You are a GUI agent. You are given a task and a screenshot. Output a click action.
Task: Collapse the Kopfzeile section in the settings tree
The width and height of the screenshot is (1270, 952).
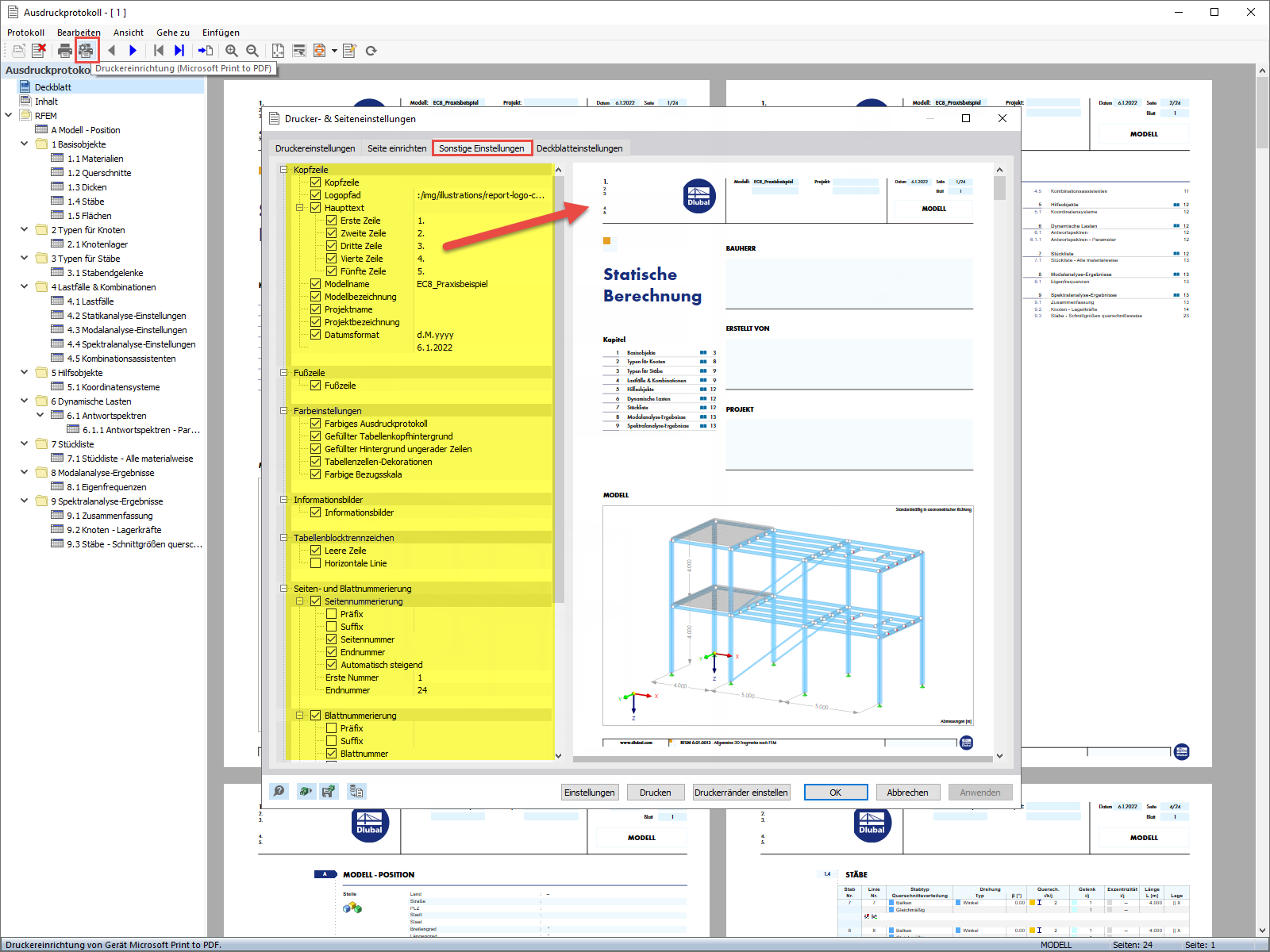point(283,169)
